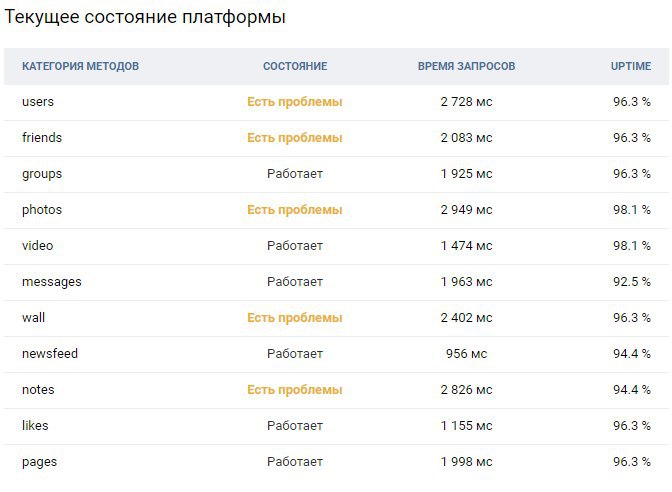Open the newsfeed method category
This screenshot has width=672, height=492.
50,354
